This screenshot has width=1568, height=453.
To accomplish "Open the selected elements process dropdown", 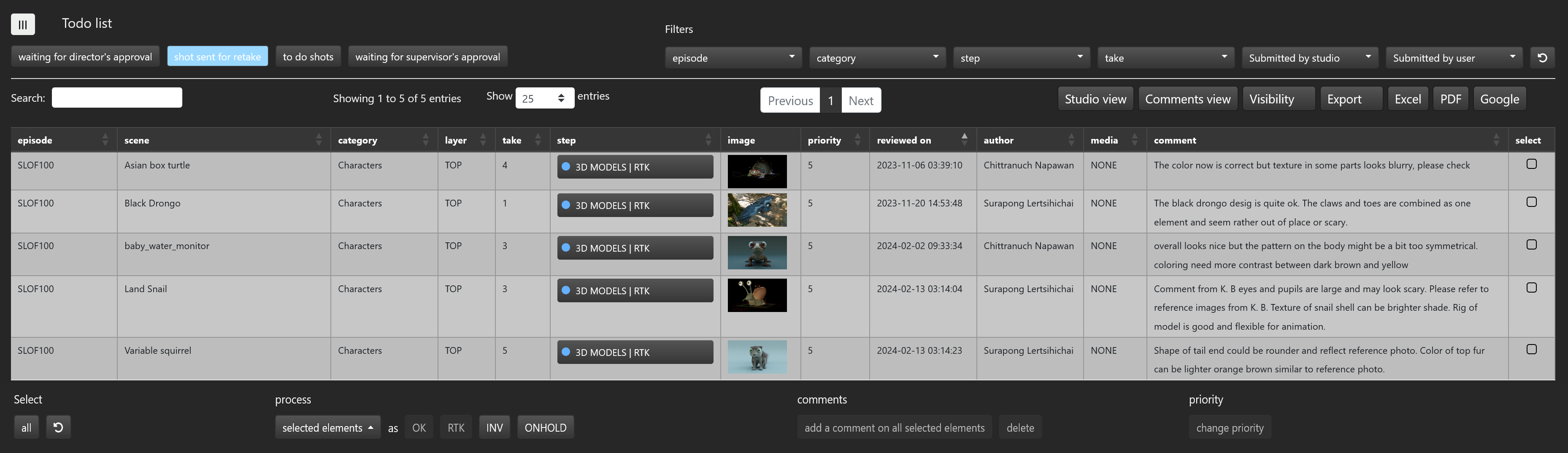I will click(327, 427).
